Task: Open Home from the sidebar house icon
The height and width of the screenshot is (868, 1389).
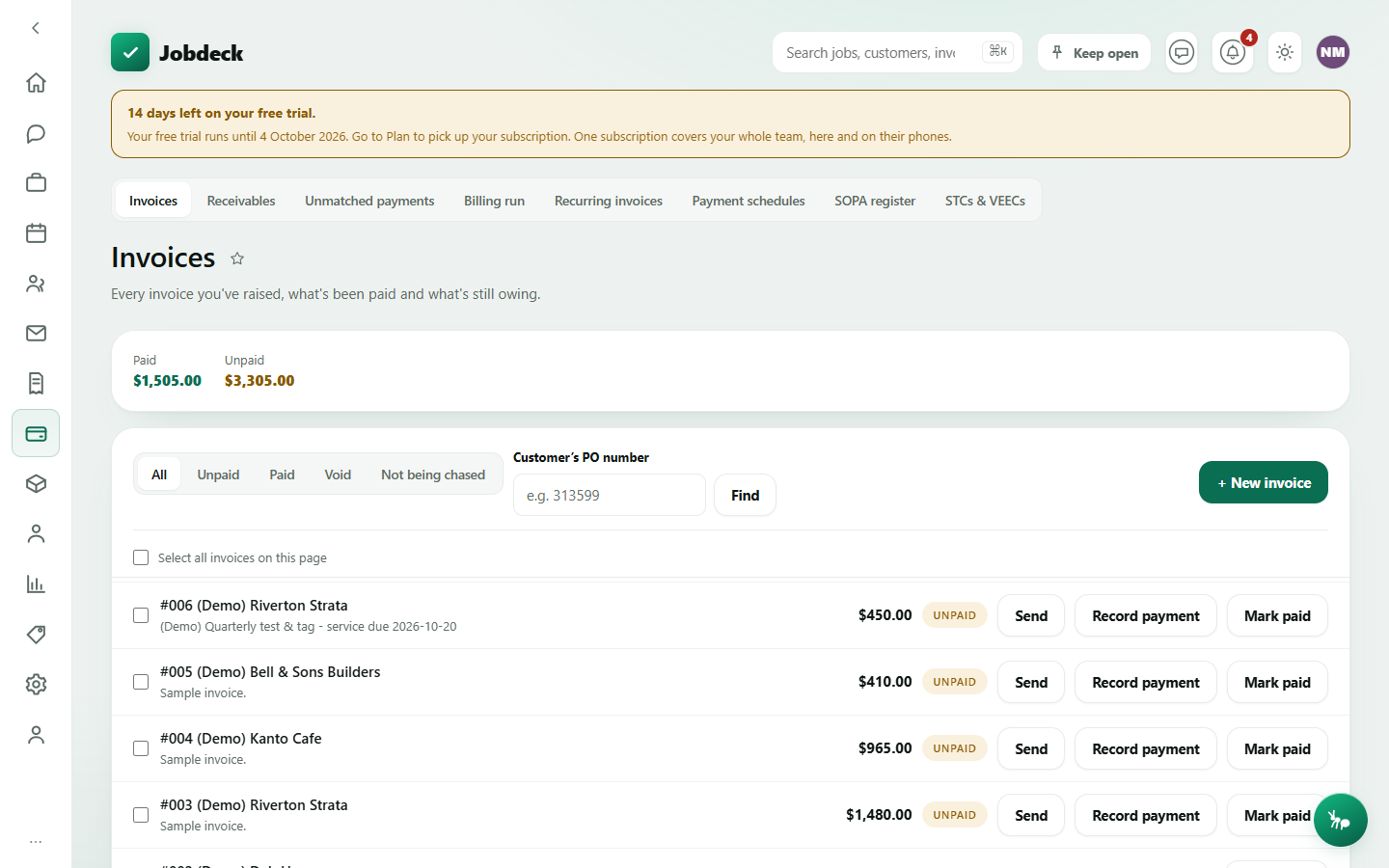Action: click(36, 83)
